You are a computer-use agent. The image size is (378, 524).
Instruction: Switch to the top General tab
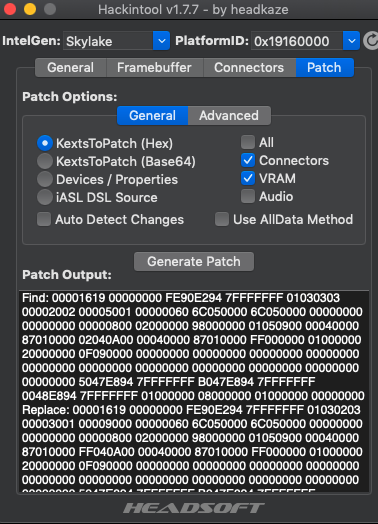pyautogui.click(x=71, y=68)
